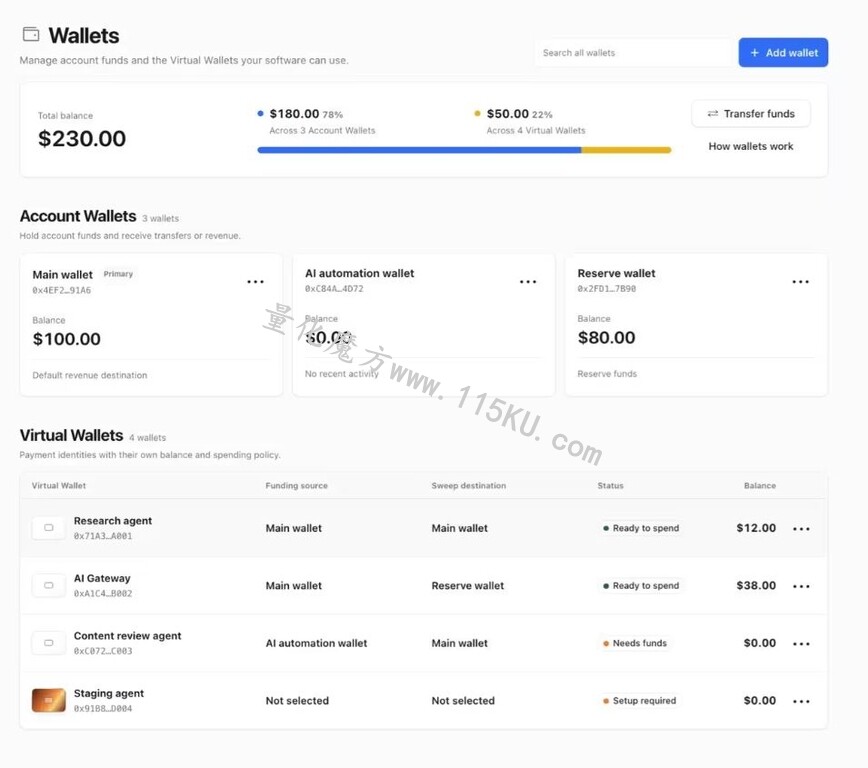Viewport: 868px width, 768px height.
Task: Click the AI Gateway name
Action: point(102,579)
